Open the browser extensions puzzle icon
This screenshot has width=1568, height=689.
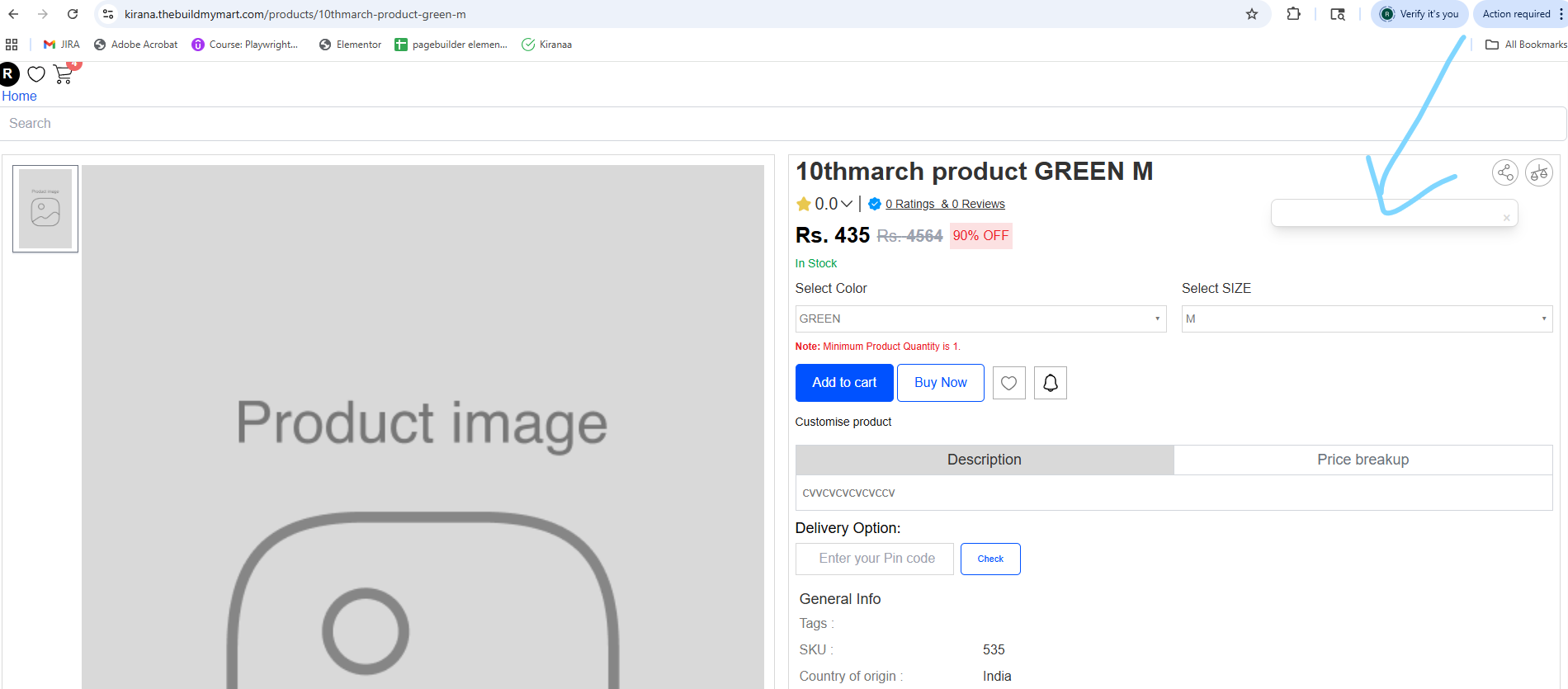click(x=1293, y=14)
